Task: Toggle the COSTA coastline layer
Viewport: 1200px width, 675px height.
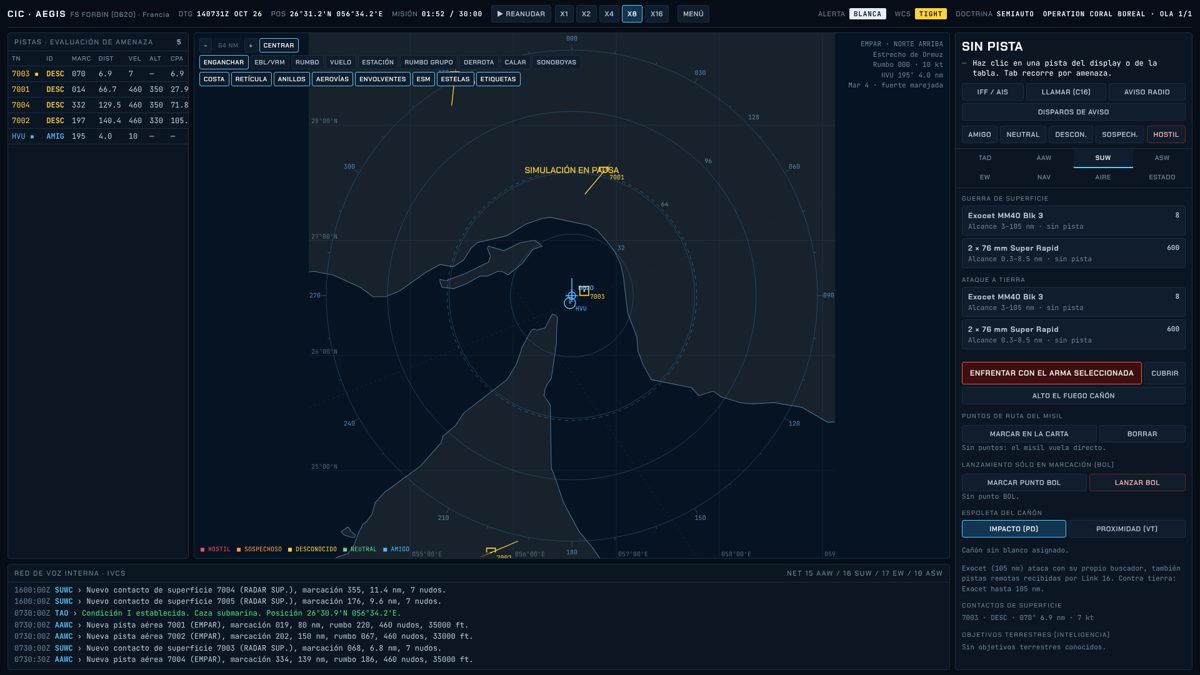Action: click(x=214, y=79)
